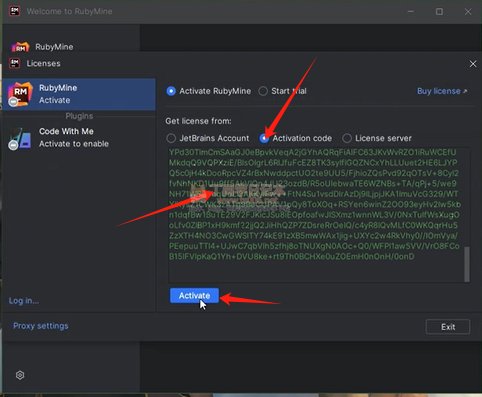Select the JetBrains Account license source
This screenshot has width=482, height=397.
(171, 138)
